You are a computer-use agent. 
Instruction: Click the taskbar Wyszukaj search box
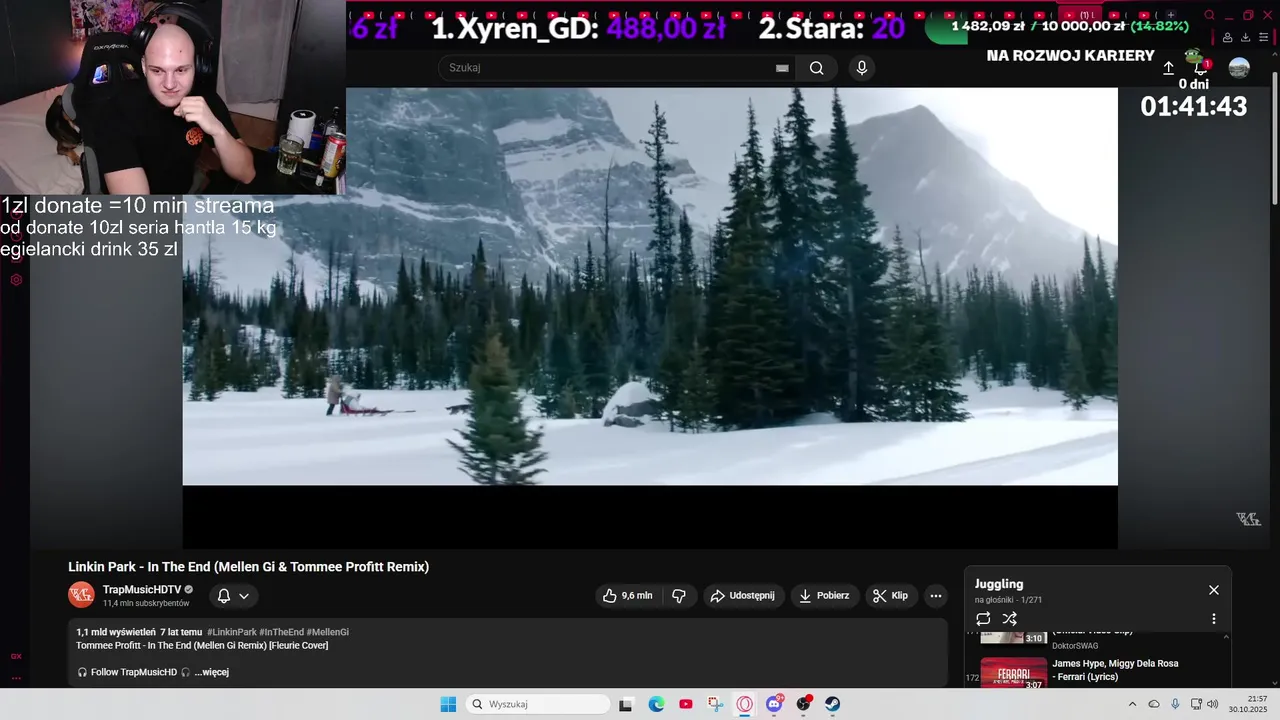[x=538, y=704]
